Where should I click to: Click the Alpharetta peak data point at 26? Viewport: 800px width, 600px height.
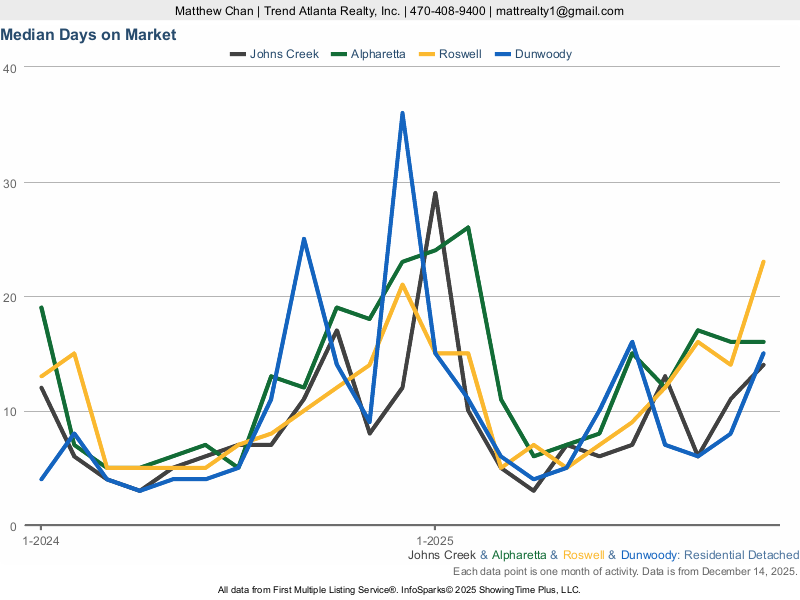pyautogui.click(x=468, y=228)
